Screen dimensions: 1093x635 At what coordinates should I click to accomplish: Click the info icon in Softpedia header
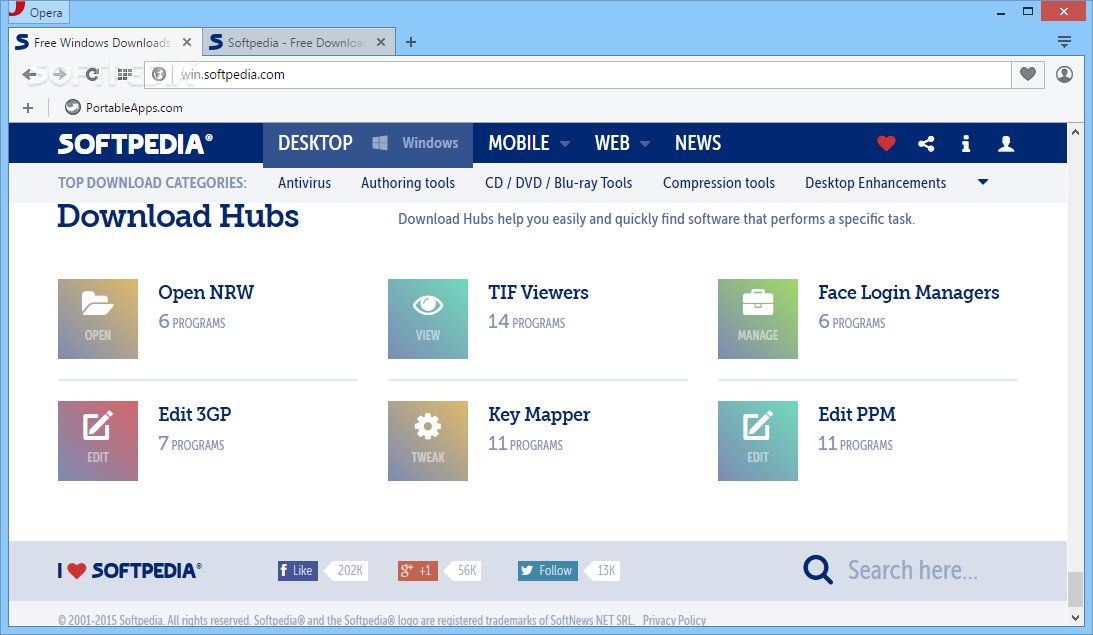click(965, 144)
